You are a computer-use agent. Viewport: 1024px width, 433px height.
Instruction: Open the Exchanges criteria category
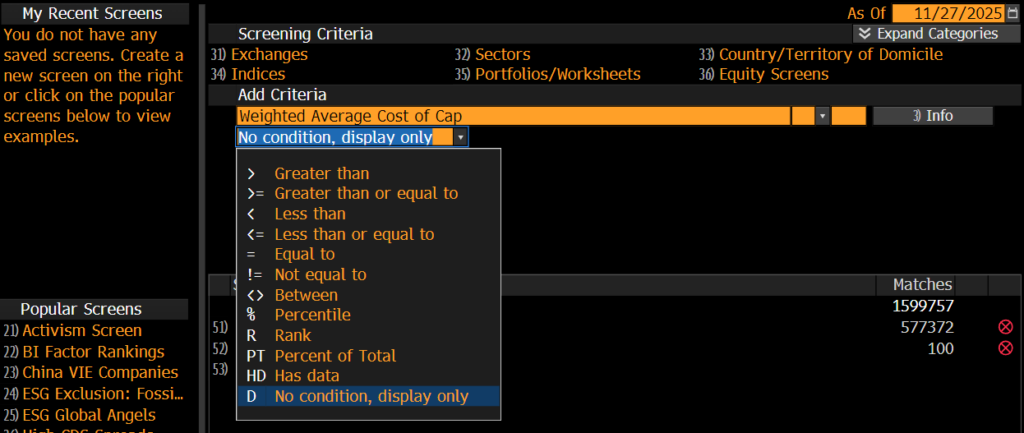(x=269, y=54)
